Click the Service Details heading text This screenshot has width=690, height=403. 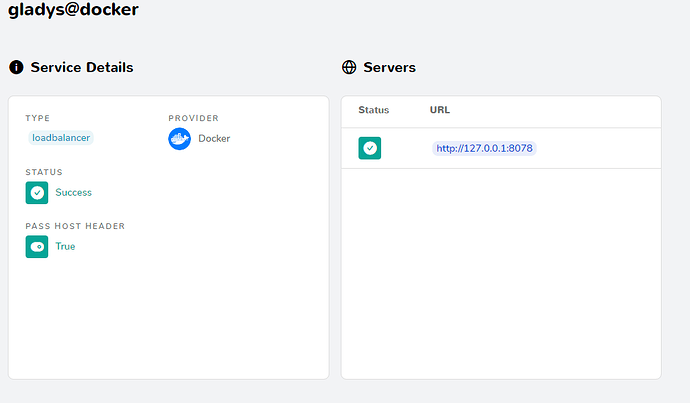click(82, 67)
